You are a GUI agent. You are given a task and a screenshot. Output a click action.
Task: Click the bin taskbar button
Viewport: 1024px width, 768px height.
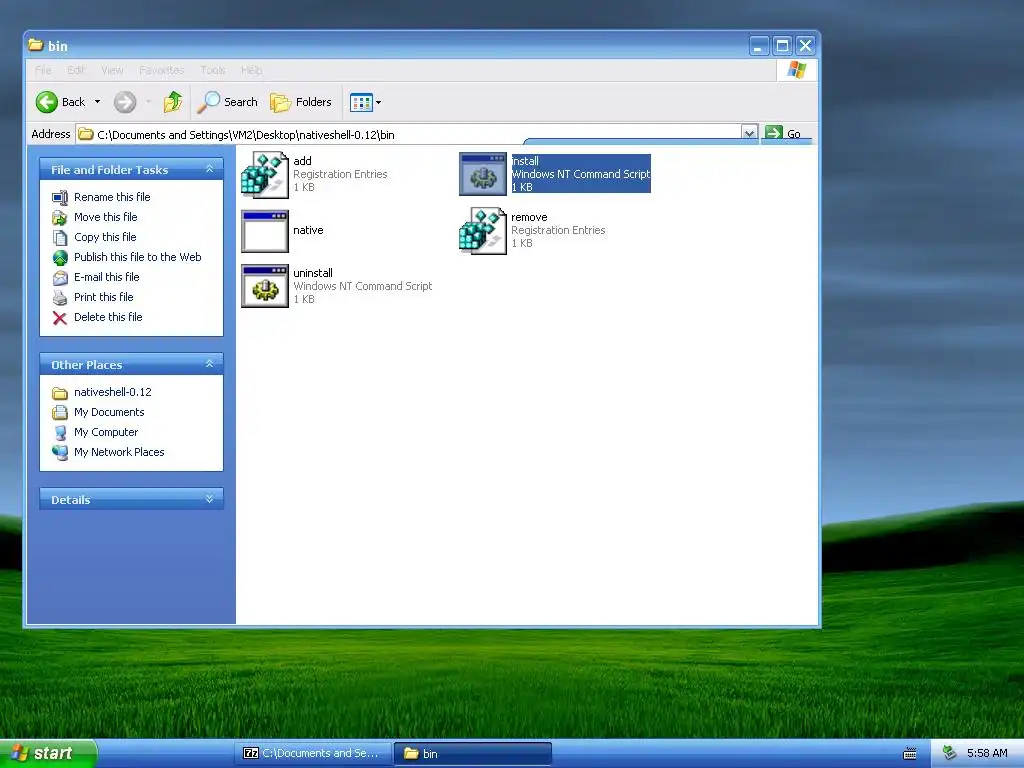[473, 754]
